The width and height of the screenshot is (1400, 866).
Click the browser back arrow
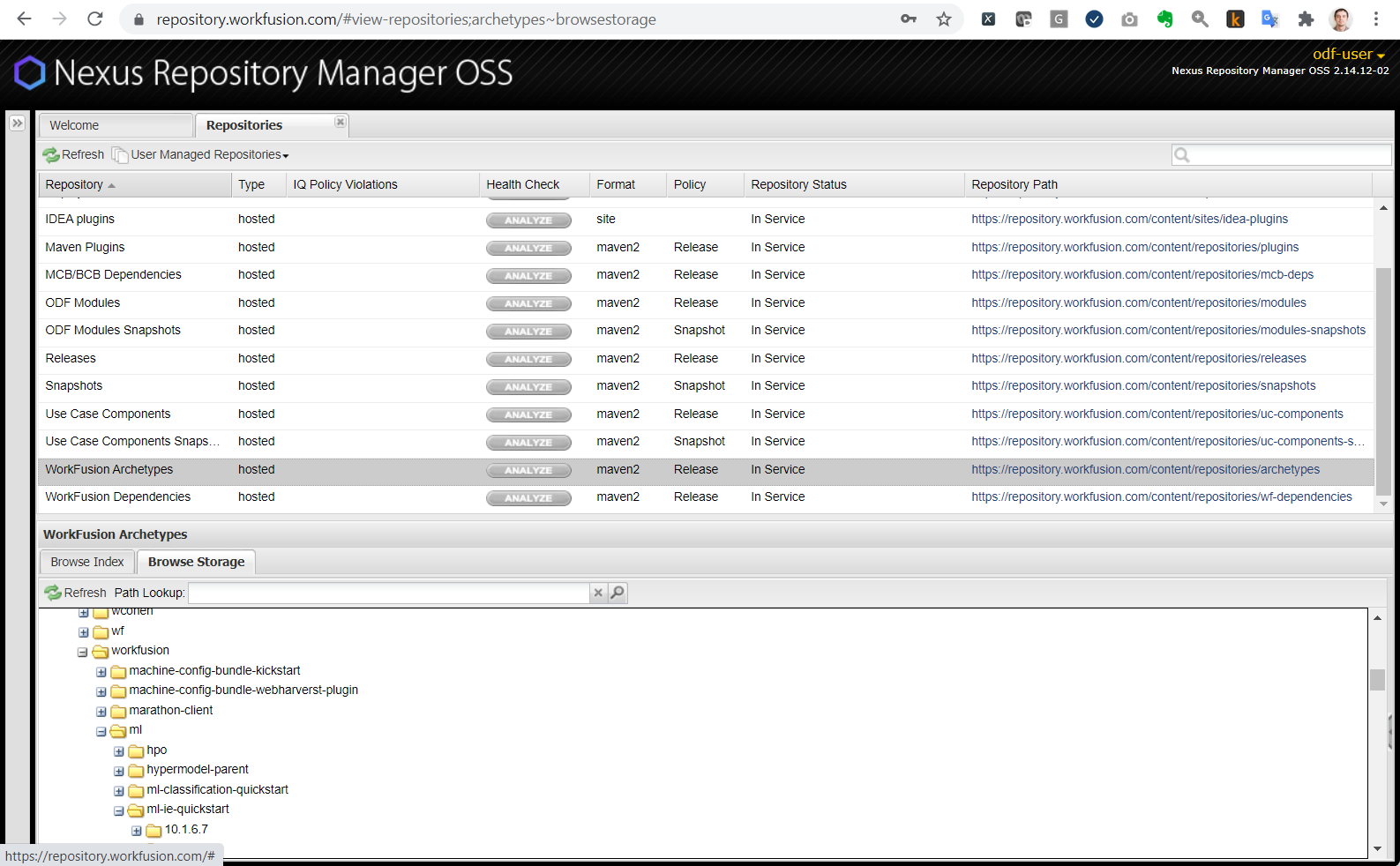24,19
